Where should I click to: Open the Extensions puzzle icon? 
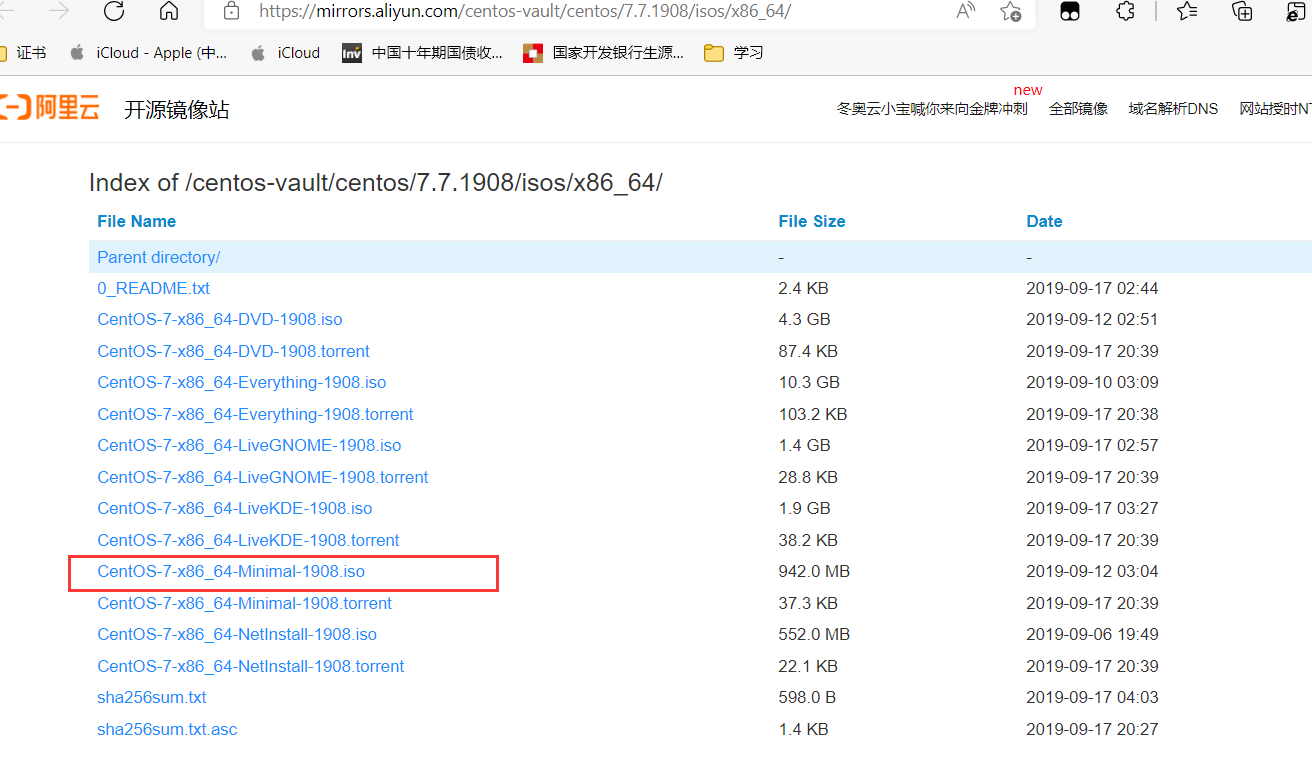1125,11
